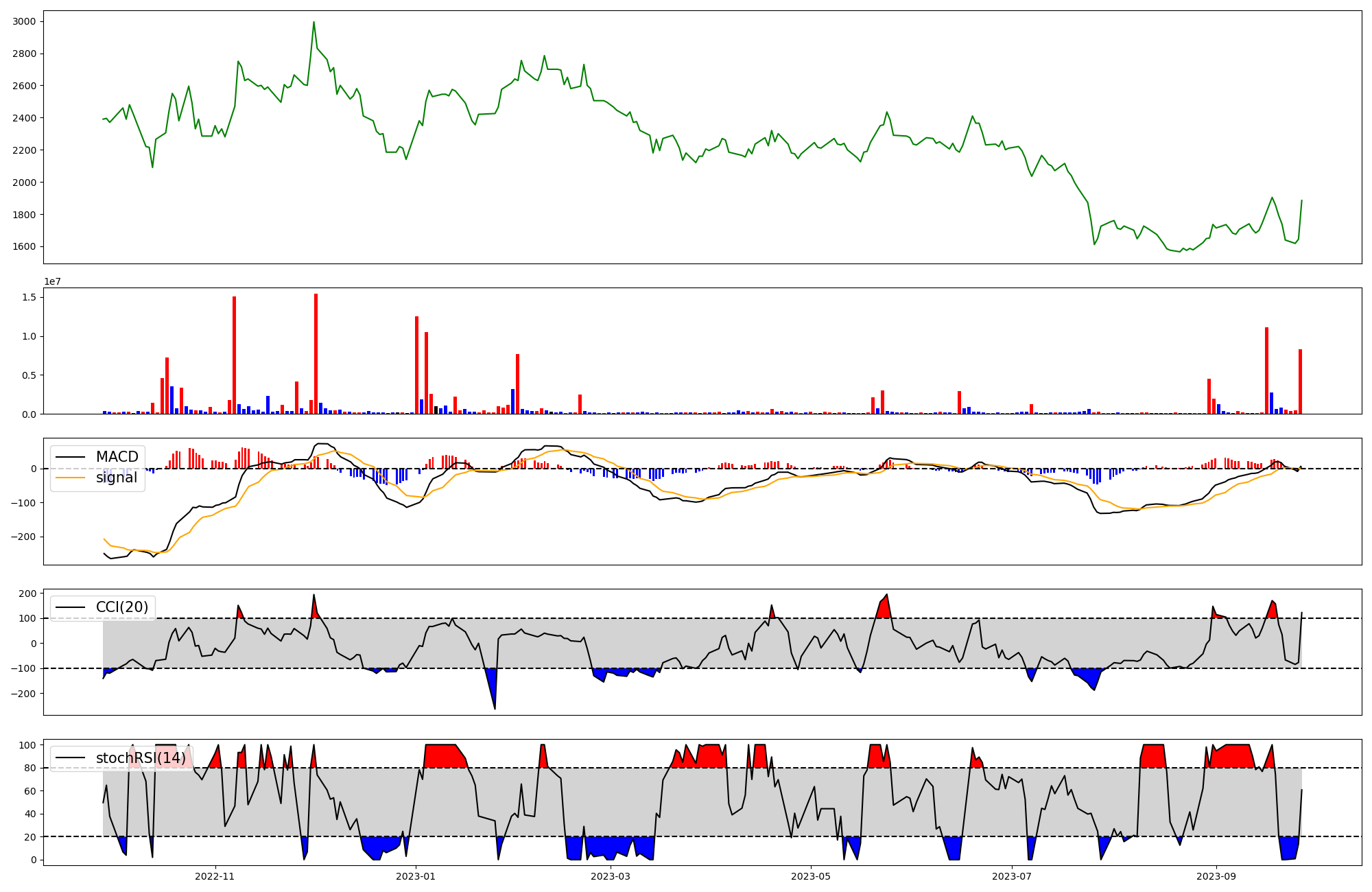This screenshot has height=892, width=1372.
Task: Click the orange signal legend line swatch
Action: coord(71,478)
